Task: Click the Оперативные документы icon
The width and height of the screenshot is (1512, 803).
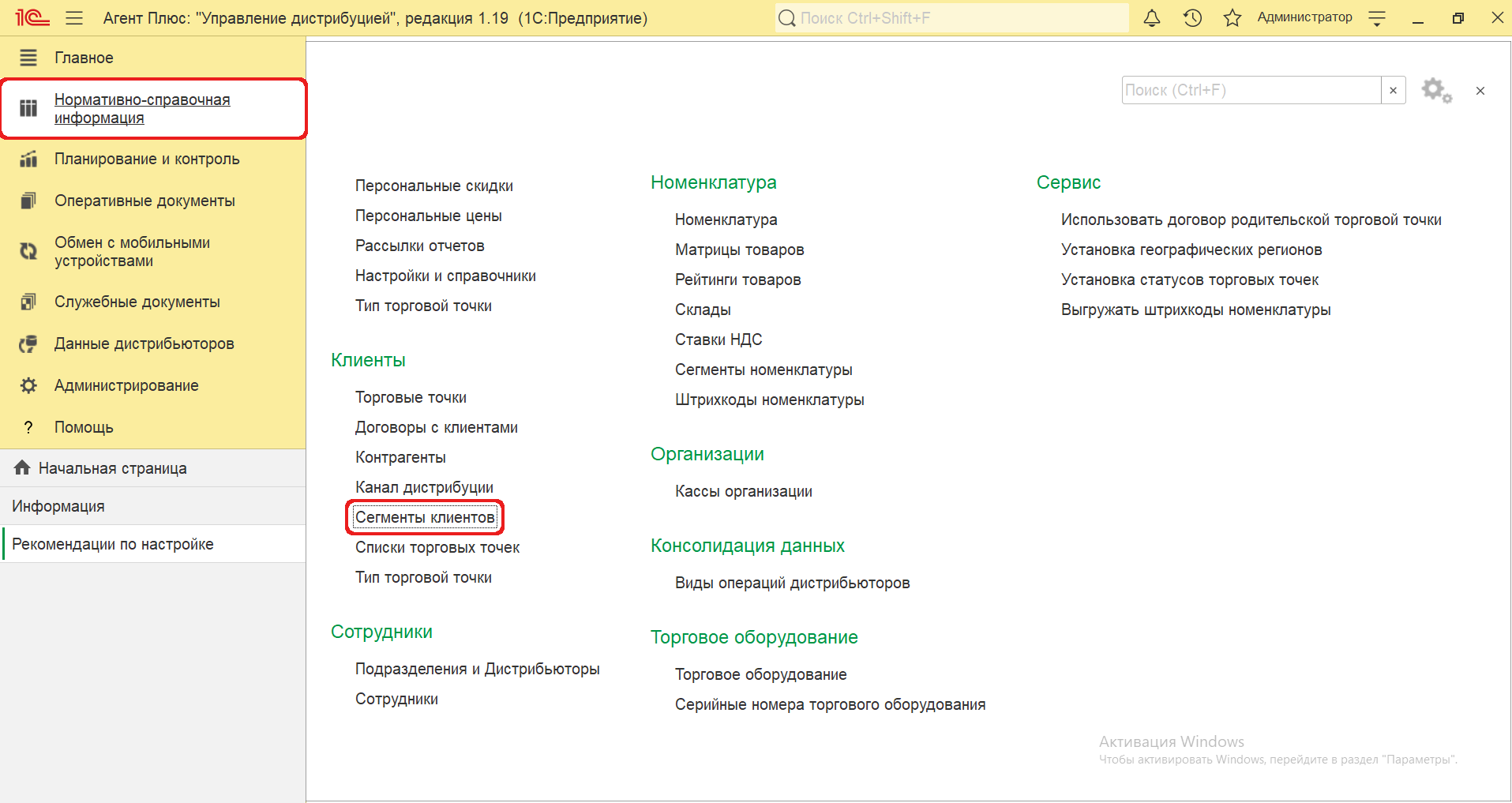Action: tap(28, 201)
